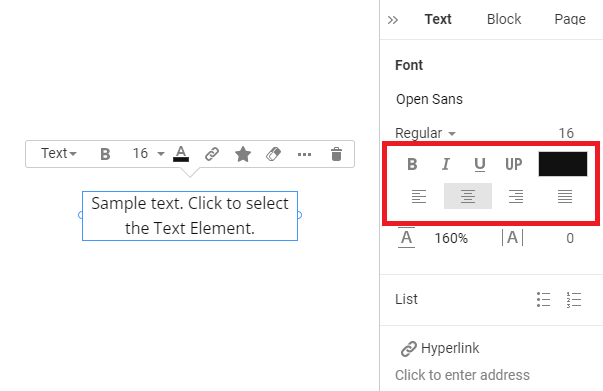The height and width of the screenshot is (391, 603).
Task: Open the font size 16 dropdown in toolbar
Action: pyautogui.click(x=148, y=154)
